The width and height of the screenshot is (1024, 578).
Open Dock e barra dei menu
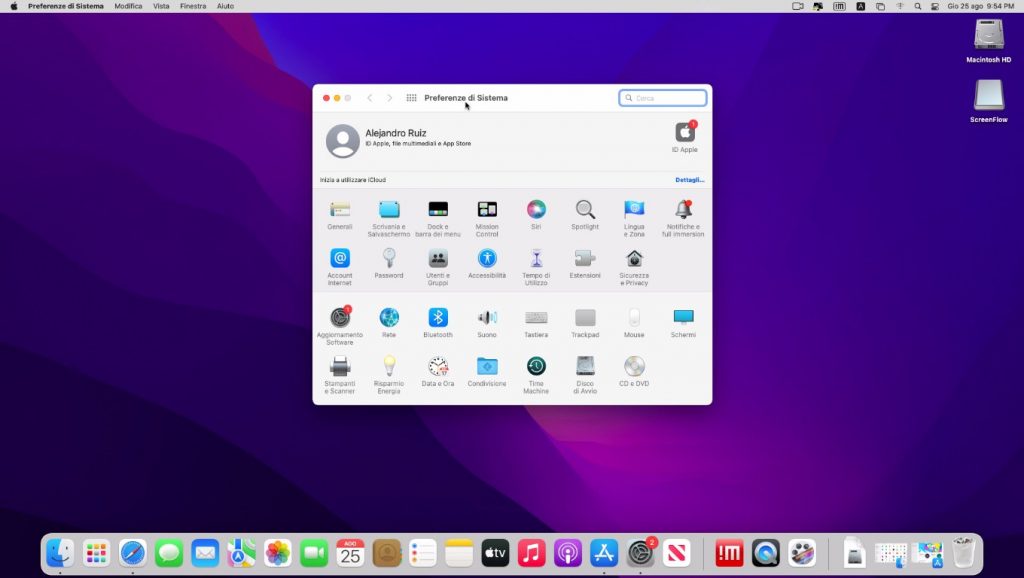point(438,210)
